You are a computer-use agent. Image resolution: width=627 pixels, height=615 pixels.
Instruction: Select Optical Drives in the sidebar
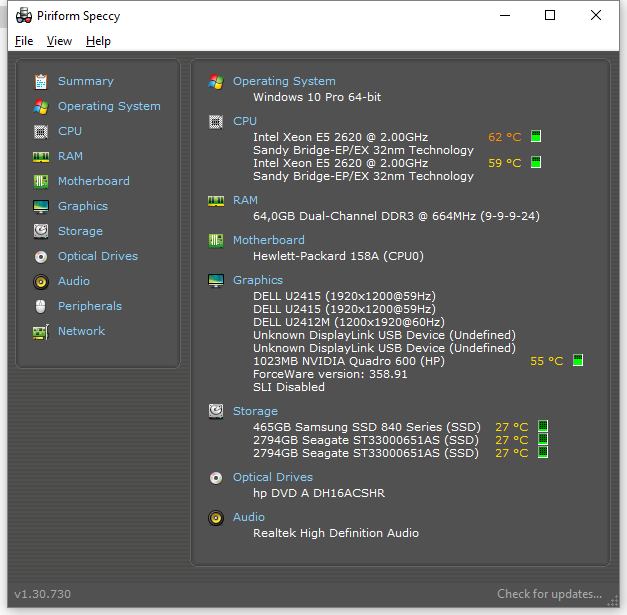pyautogui.click(x=98, y=256)
